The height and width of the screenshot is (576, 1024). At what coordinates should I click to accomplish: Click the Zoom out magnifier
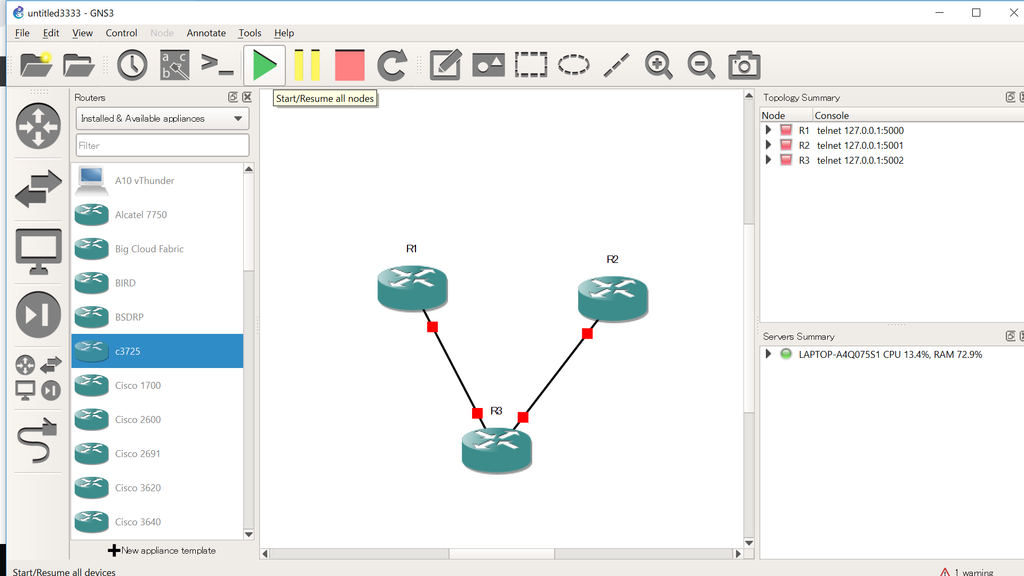pyautogui.click(x=701, y=65)
